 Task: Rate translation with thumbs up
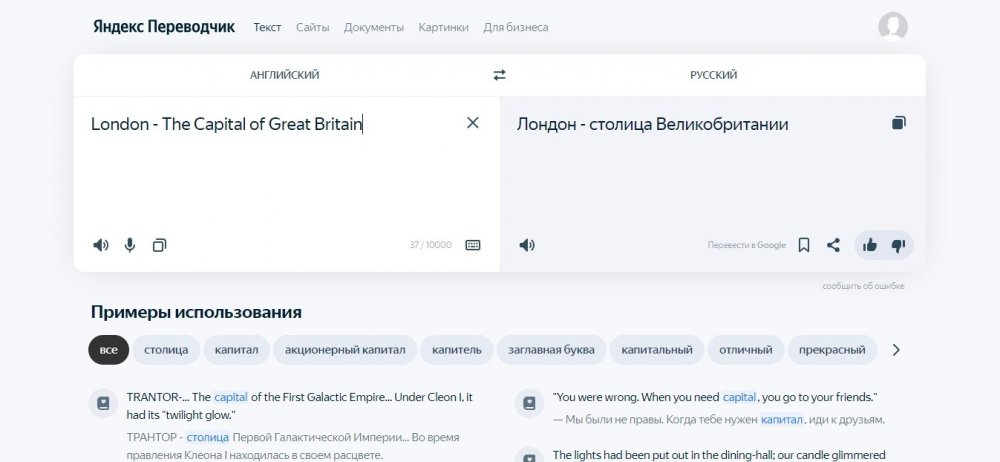click(x=869, y=245)
